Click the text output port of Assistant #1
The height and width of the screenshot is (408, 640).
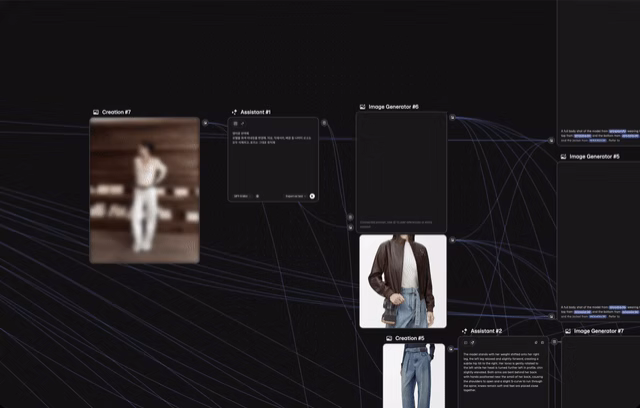(324, 123)
